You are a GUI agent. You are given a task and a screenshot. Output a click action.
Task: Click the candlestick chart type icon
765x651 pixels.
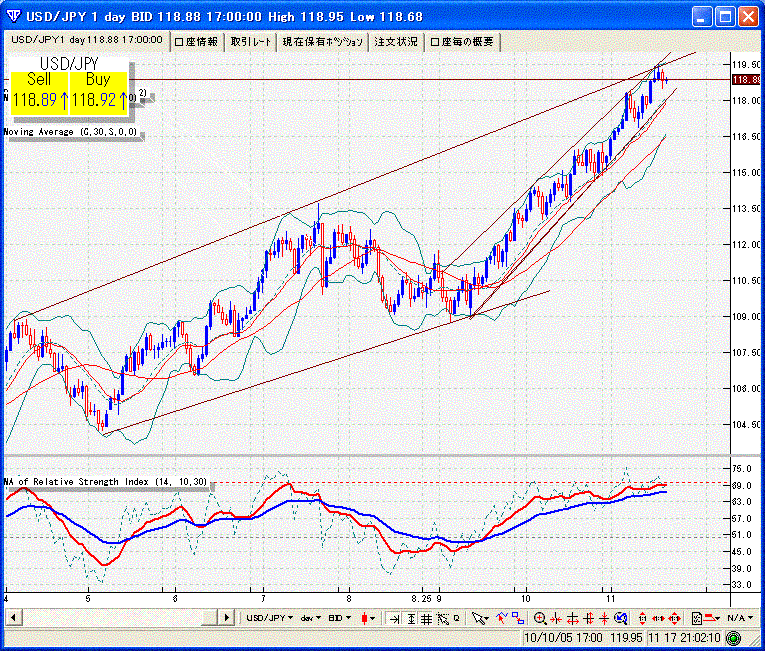[x=367, y=618]
